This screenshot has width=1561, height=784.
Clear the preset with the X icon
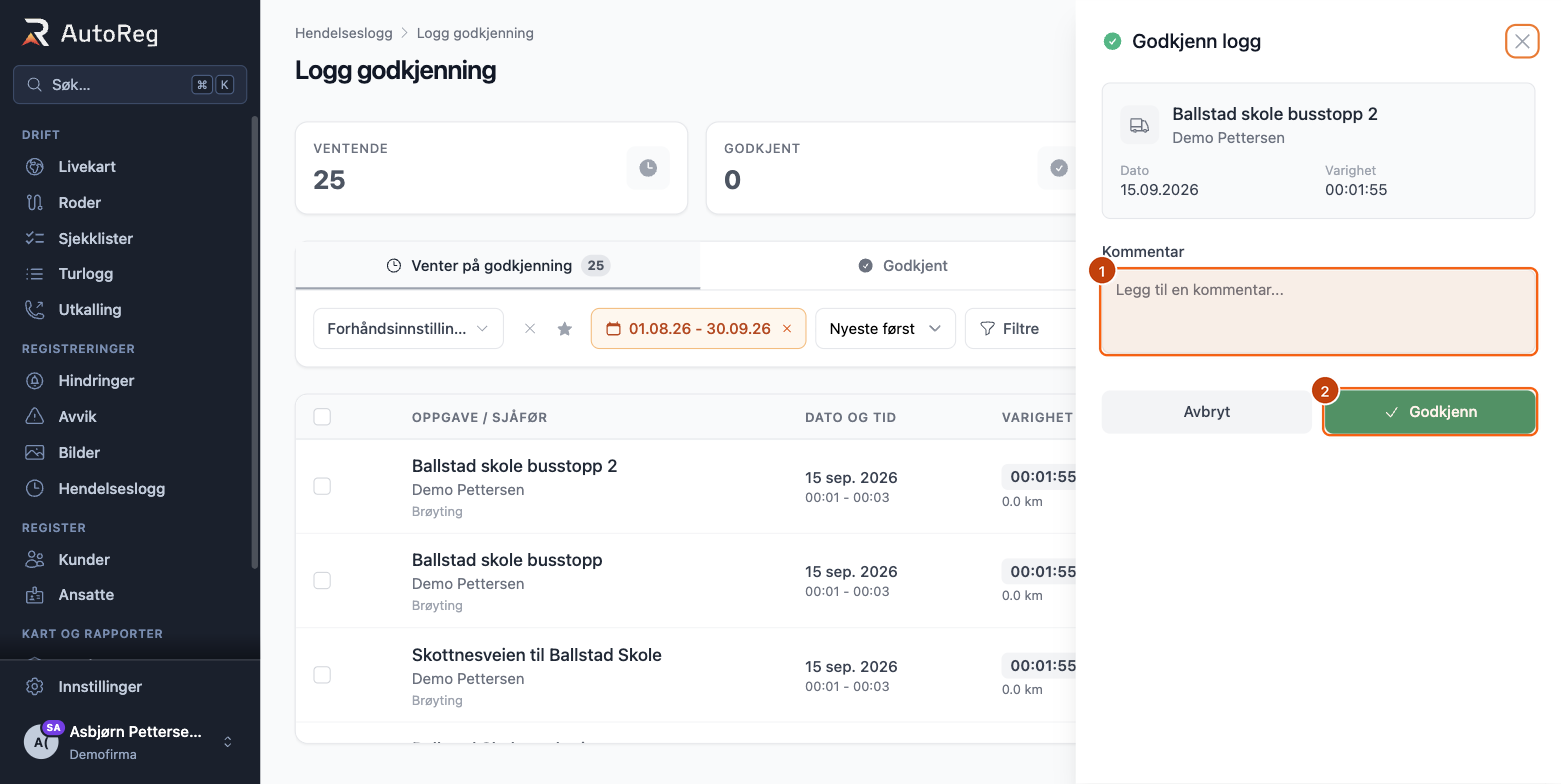click(x=530, y=328)
